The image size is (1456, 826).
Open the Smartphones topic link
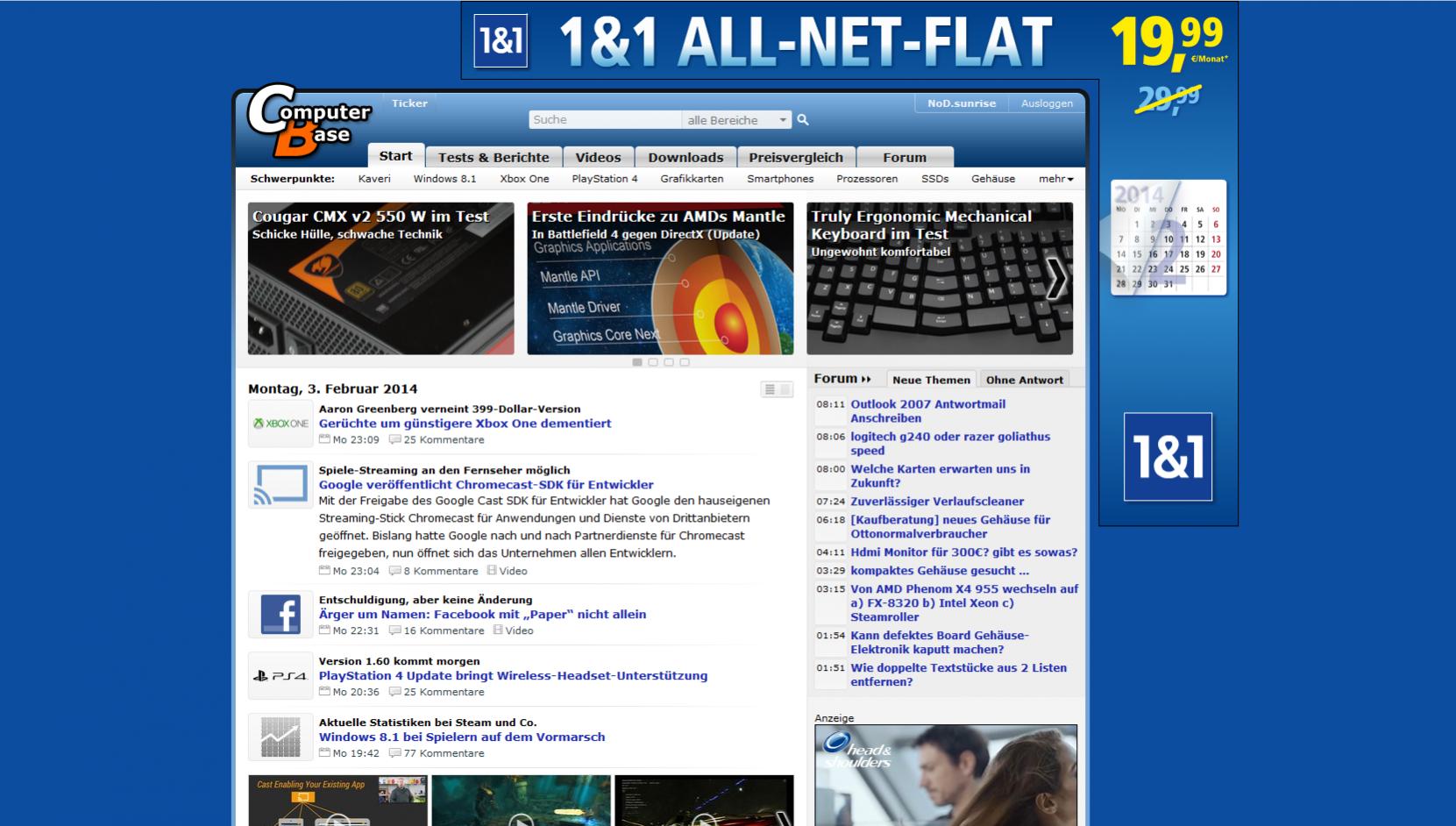point(780,179)
